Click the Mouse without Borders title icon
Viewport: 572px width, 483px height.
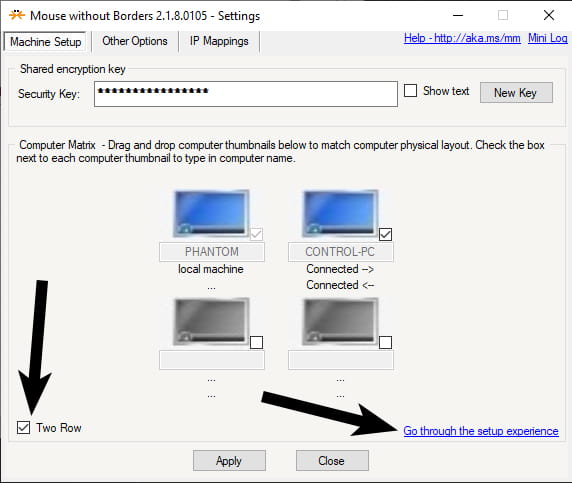[x=17, y=15]
